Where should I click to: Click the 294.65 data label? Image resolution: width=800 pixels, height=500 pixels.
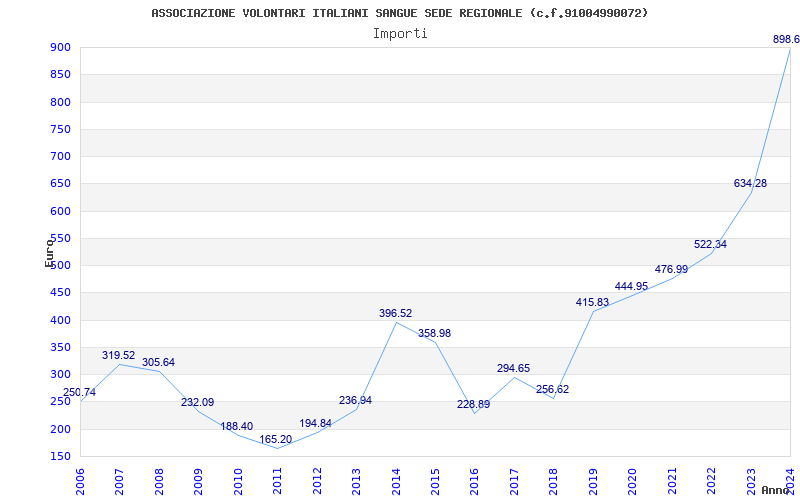(x=513, y=368)
